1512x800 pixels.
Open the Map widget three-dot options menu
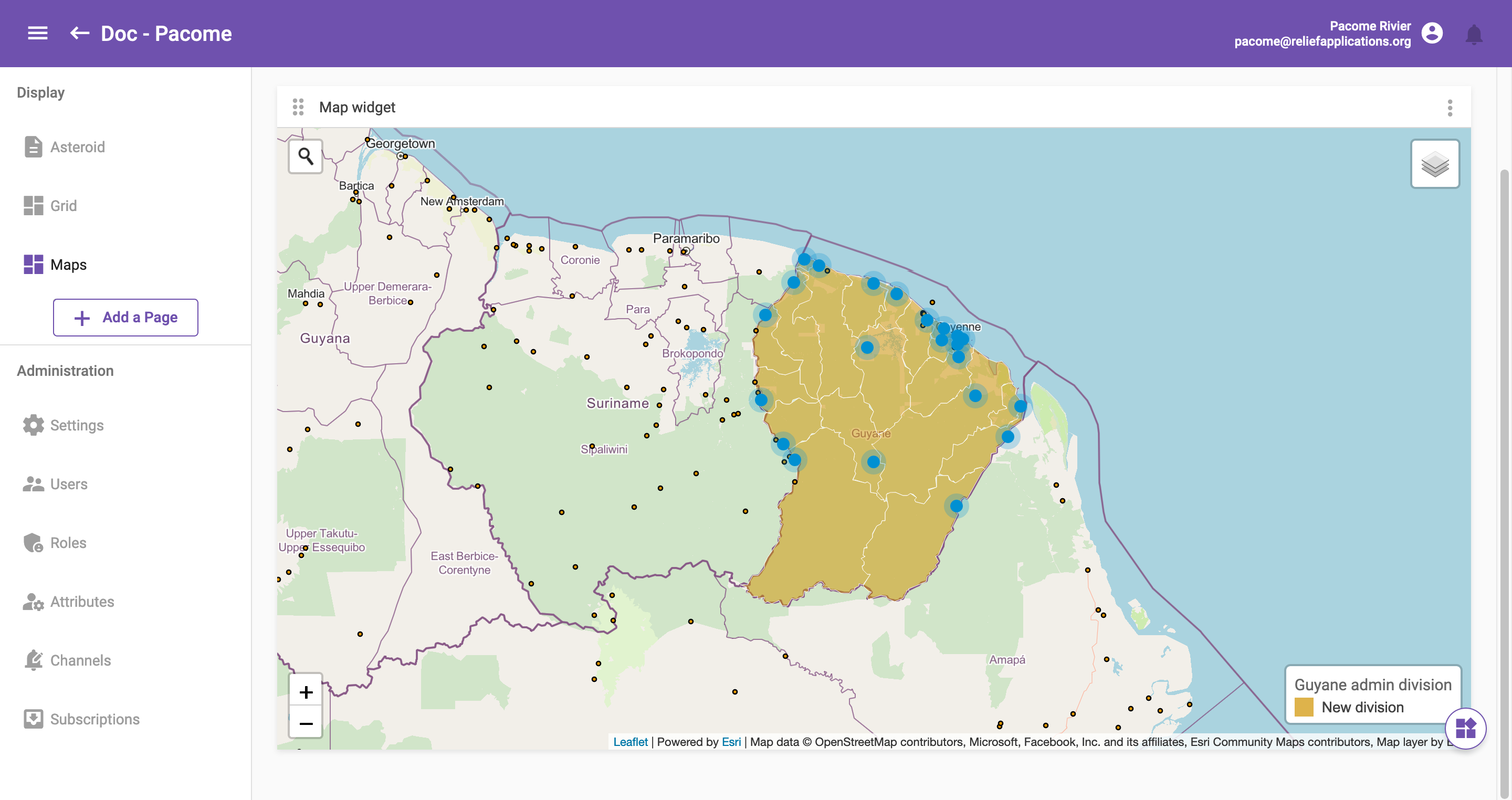1449,108
